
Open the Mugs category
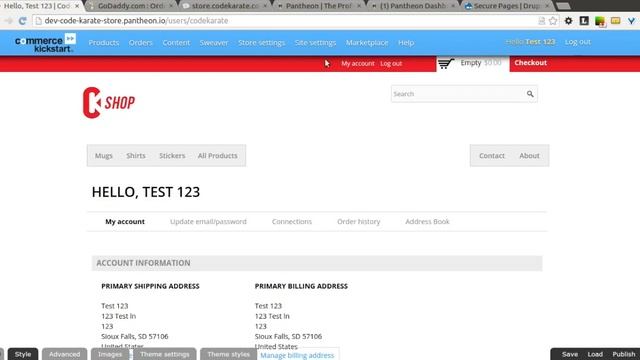point(104,156)
